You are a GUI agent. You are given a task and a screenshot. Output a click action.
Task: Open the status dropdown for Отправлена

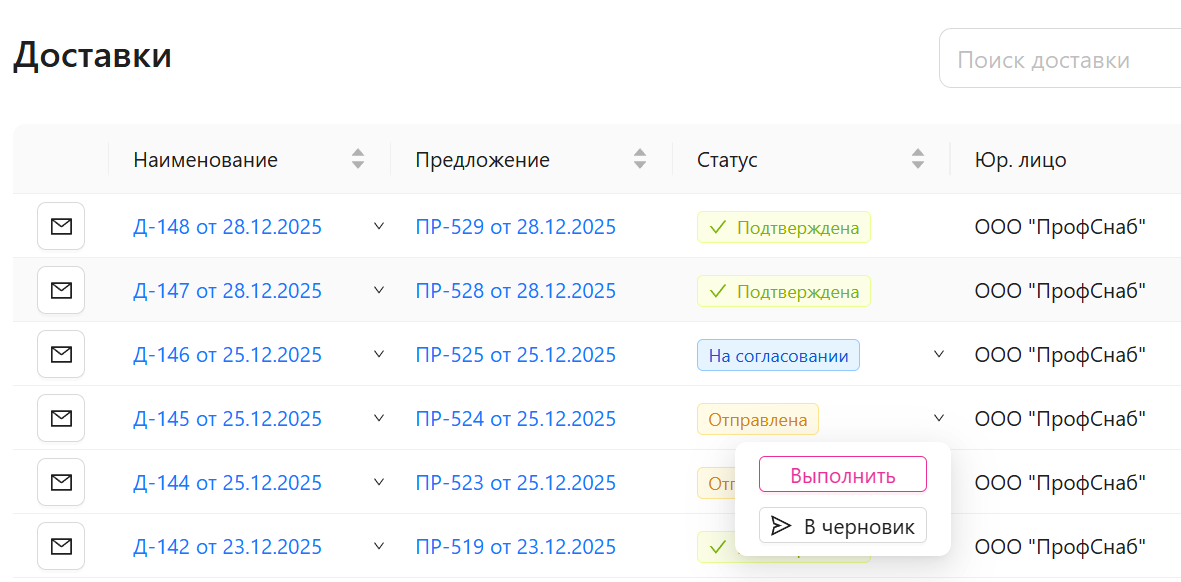(938, 418)
